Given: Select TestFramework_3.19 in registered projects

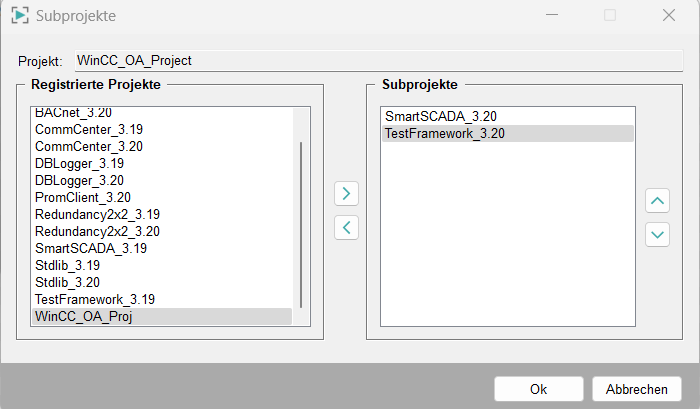Looking at the screenshot, I should [162, 299].
